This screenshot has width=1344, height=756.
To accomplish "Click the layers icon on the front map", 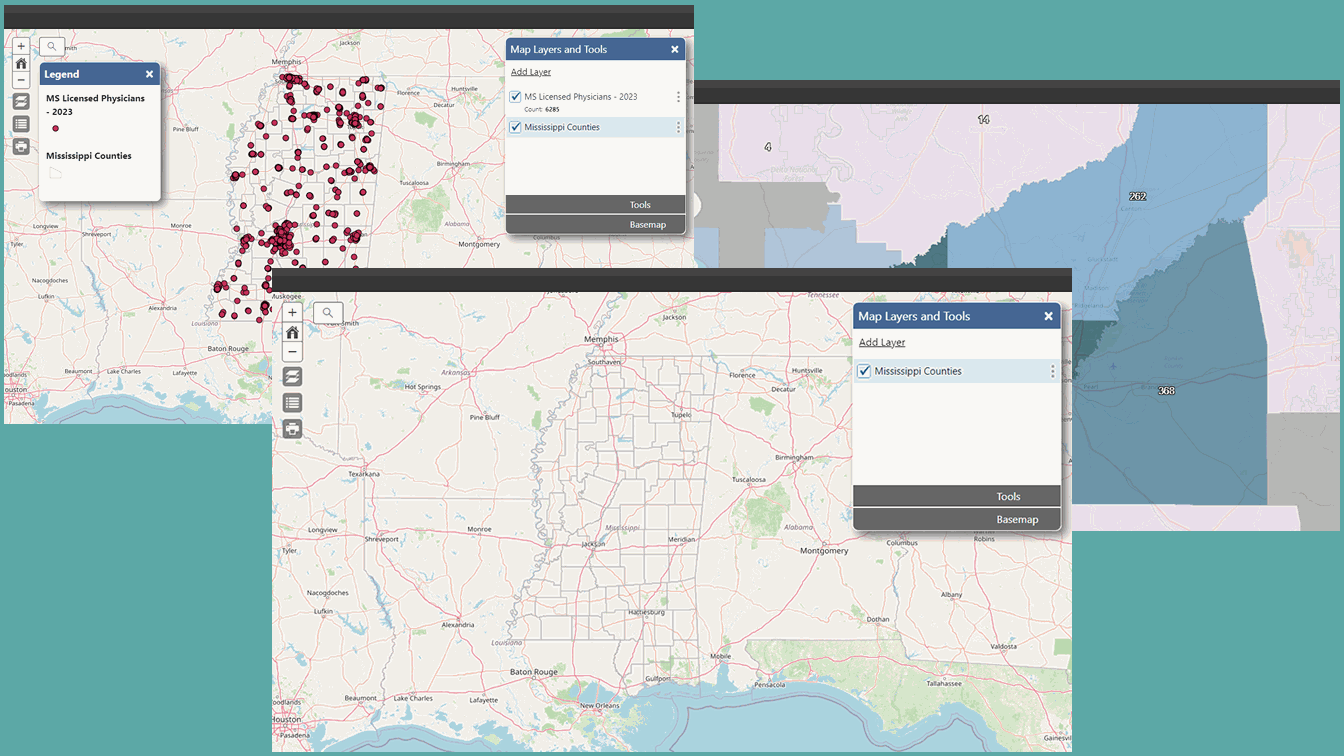I will (292, 377).
